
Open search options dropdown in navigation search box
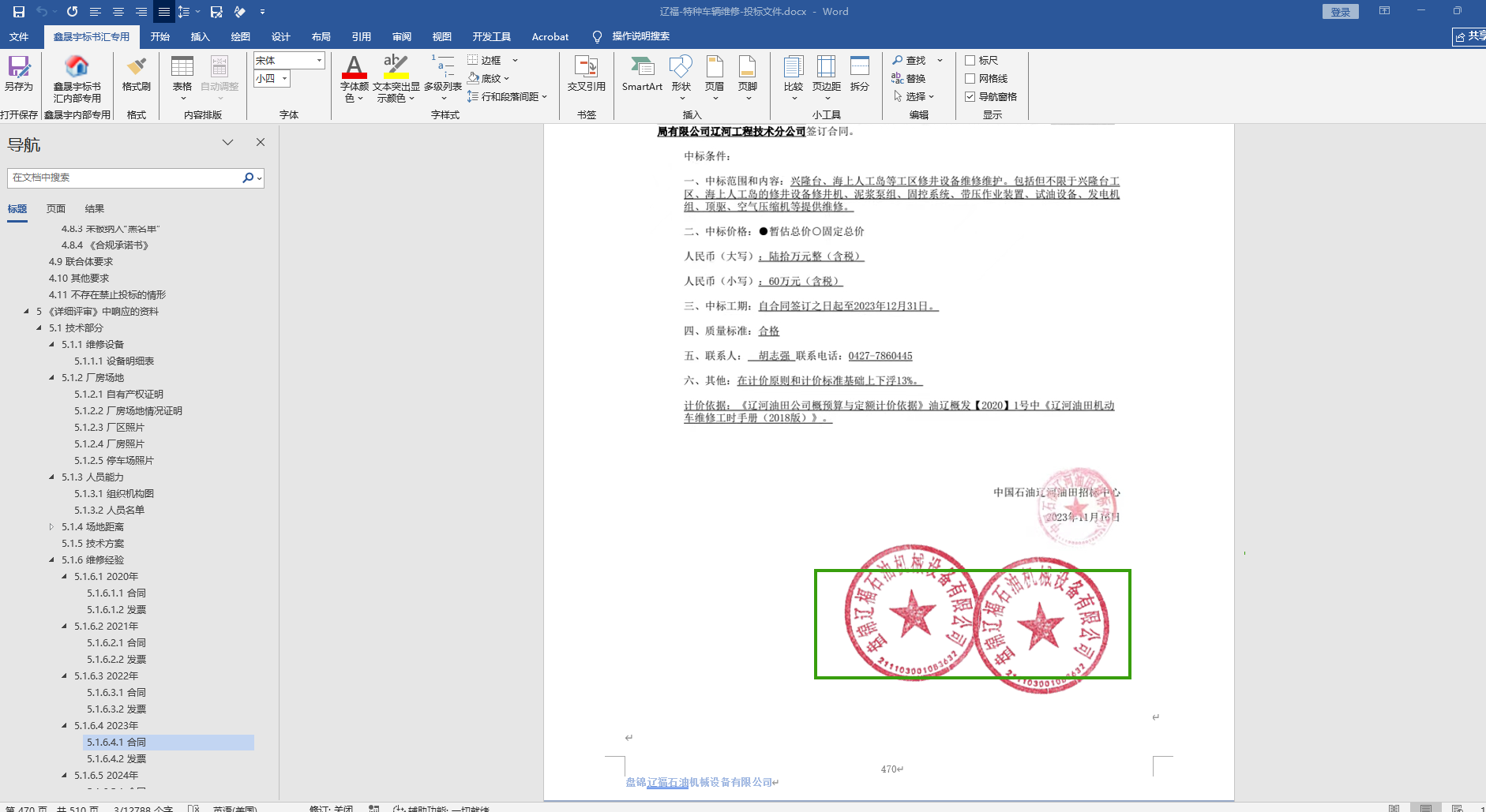pos(259,178)
